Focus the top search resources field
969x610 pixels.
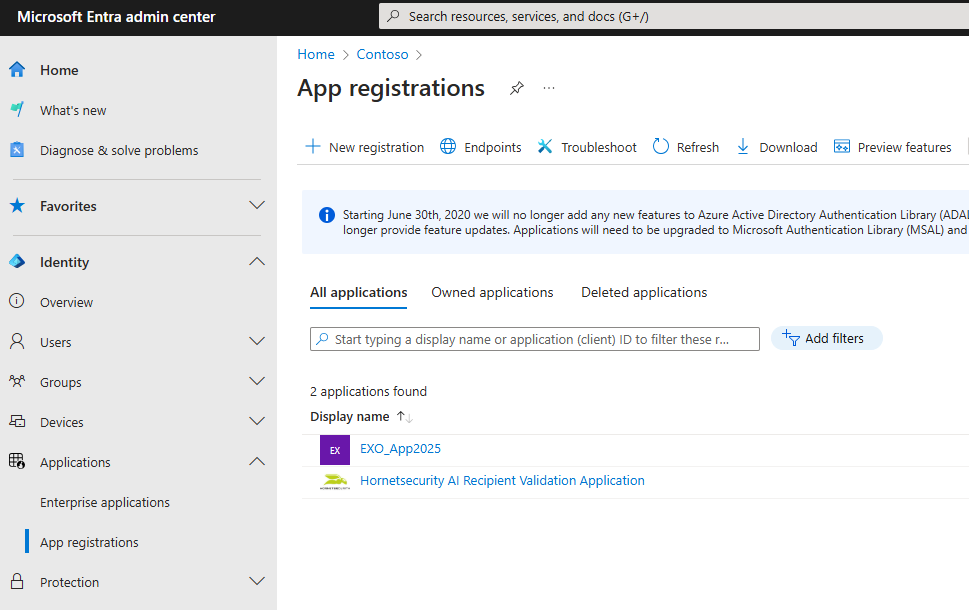[674, 17]
